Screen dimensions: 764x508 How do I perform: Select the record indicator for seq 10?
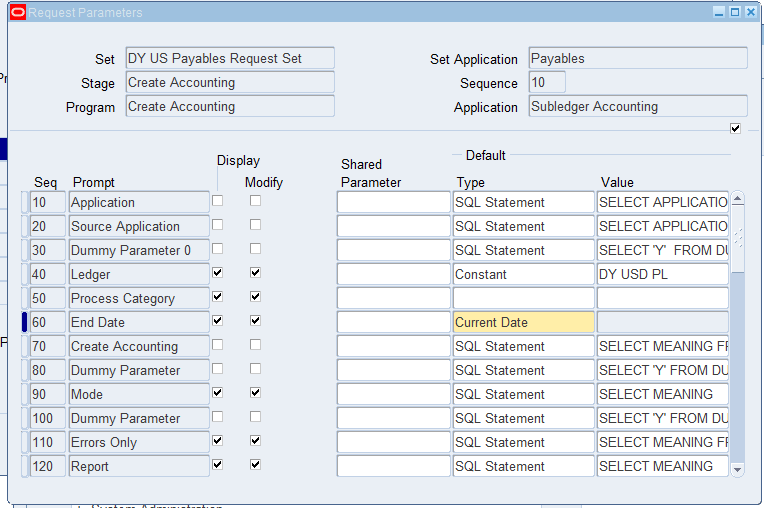(24, 202)
